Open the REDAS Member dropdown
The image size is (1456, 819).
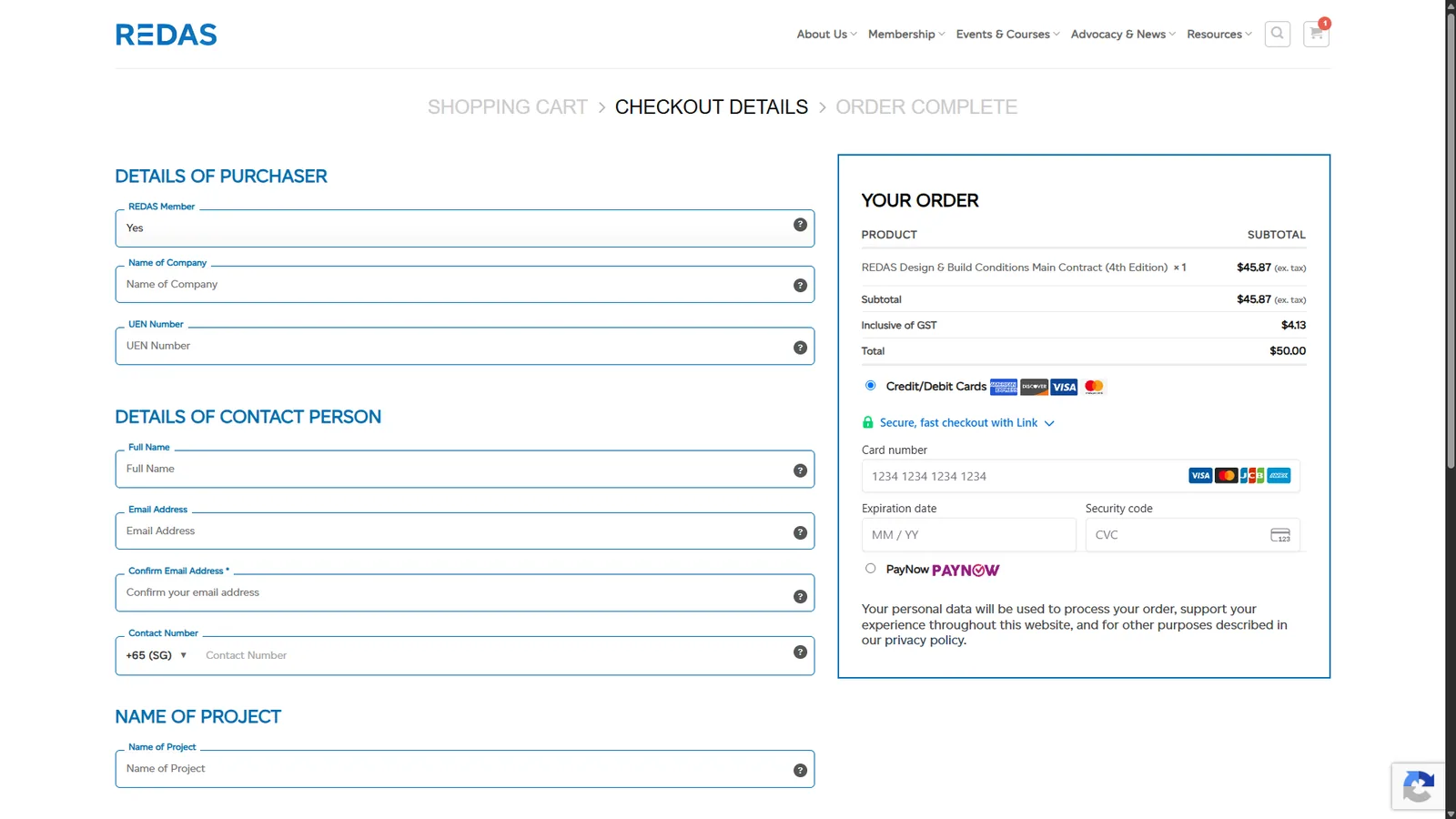[x=464, y=228]
